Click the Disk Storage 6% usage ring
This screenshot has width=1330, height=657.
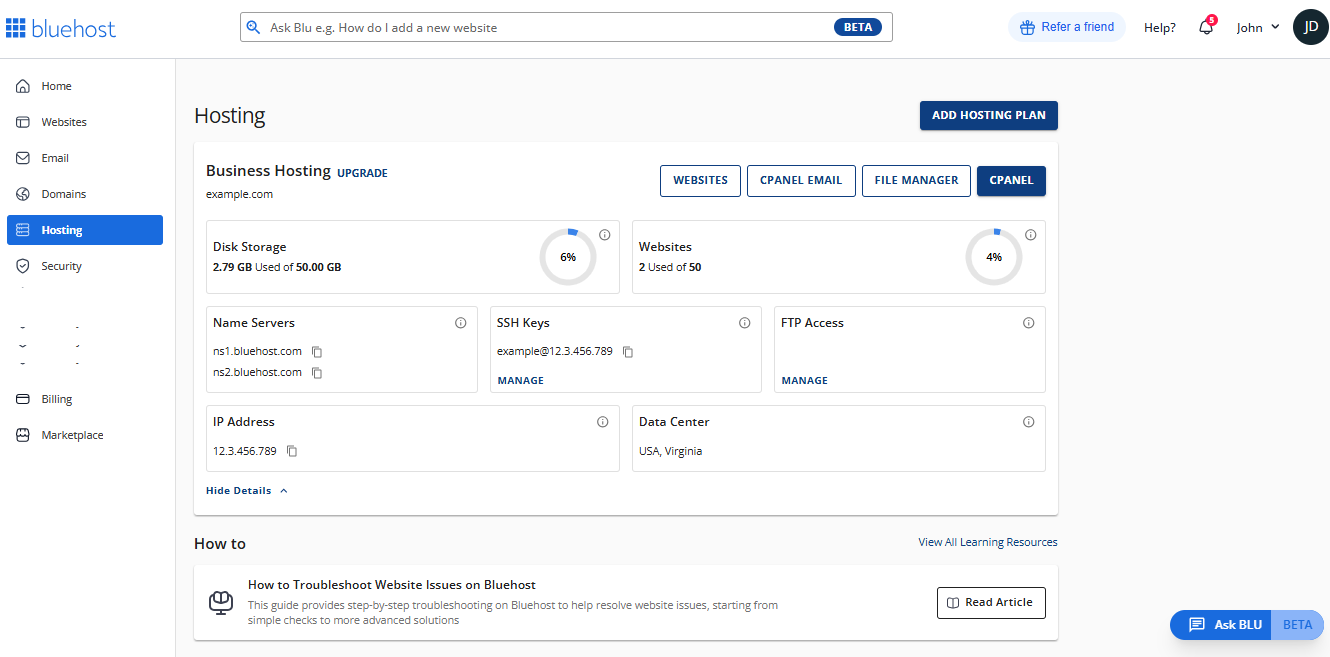(567, 257)
